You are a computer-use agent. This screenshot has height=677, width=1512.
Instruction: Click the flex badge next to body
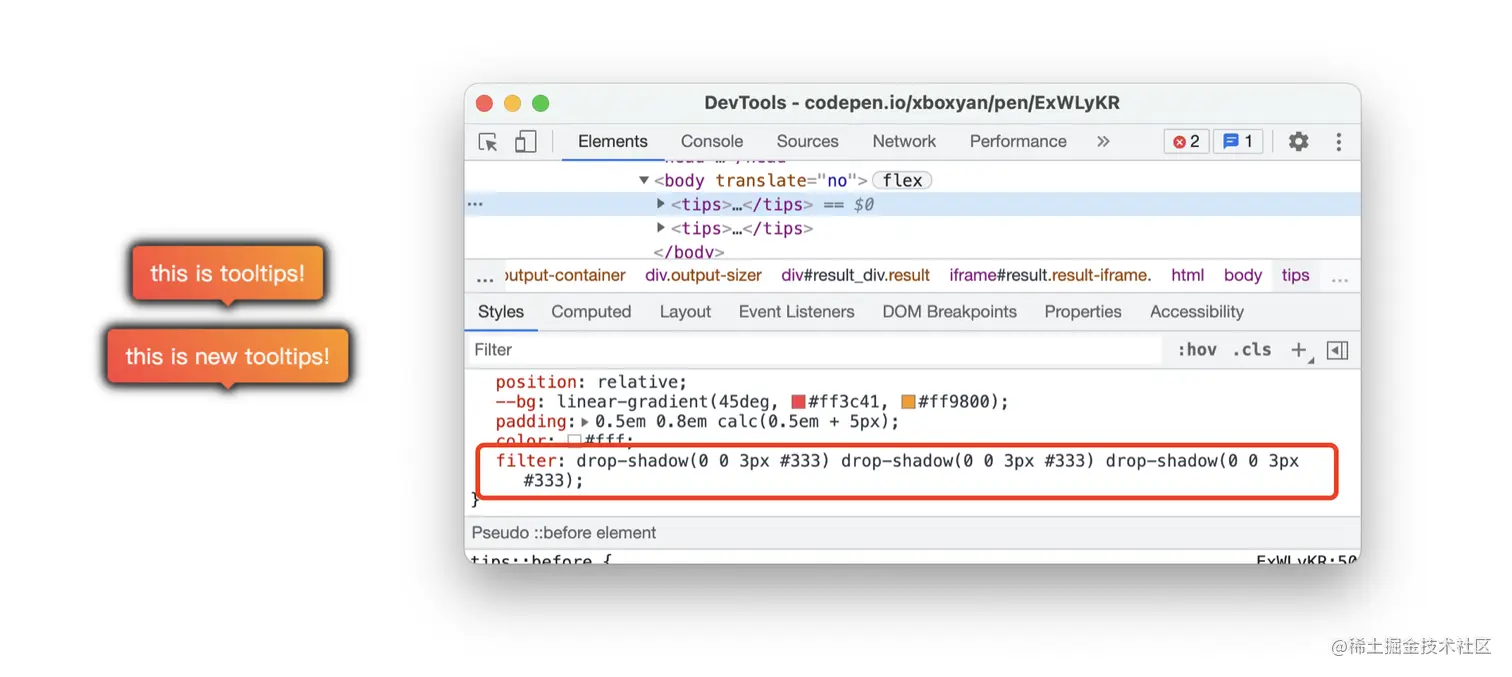(x=902, y=180)
